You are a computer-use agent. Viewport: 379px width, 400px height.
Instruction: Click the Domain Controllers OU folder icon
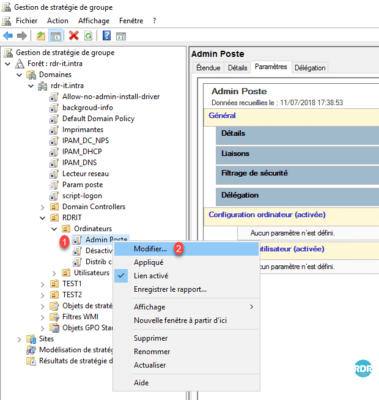pos(54,207)
